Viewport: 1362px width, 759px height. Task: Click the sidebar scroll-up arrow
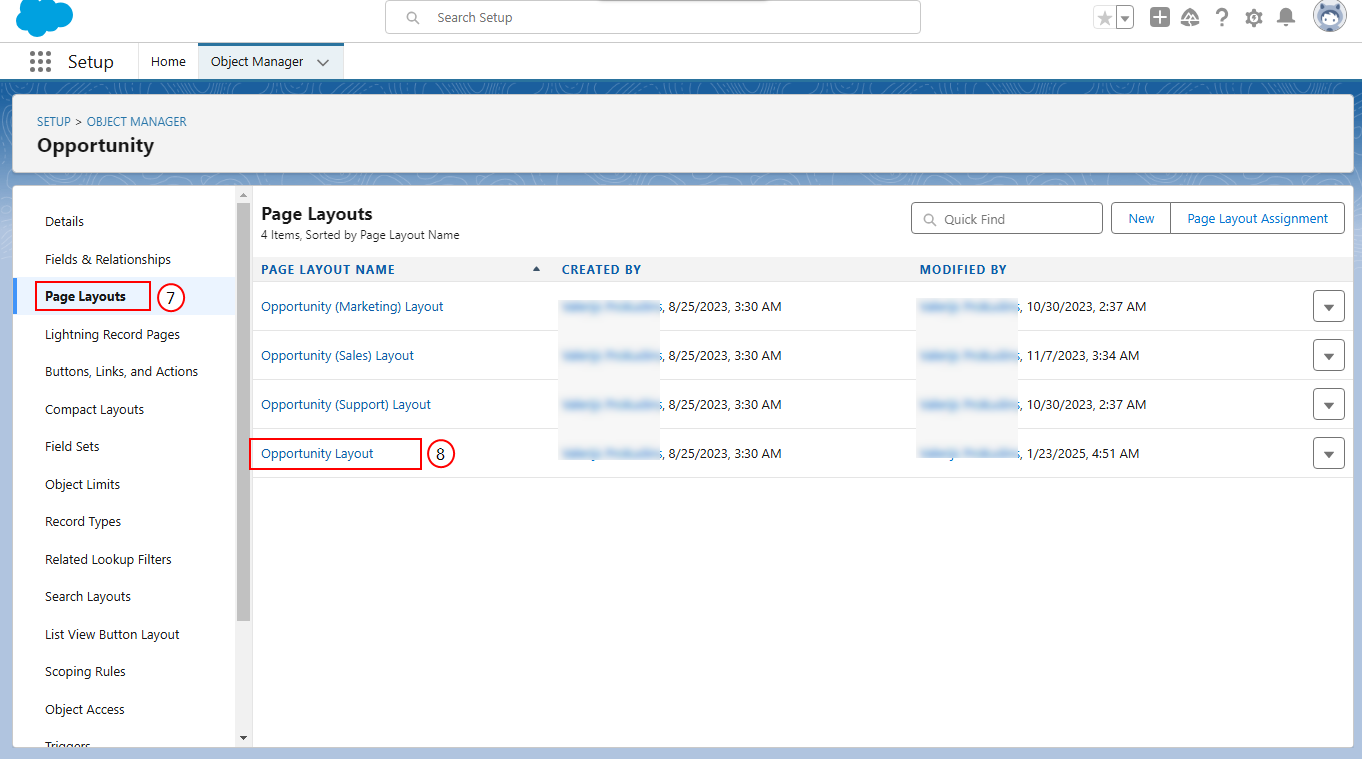pos(242,194)
